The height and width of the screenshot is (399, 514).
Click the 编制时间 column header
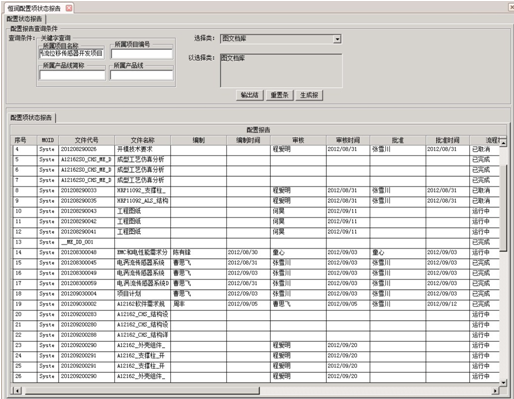(x=248, y=140)
